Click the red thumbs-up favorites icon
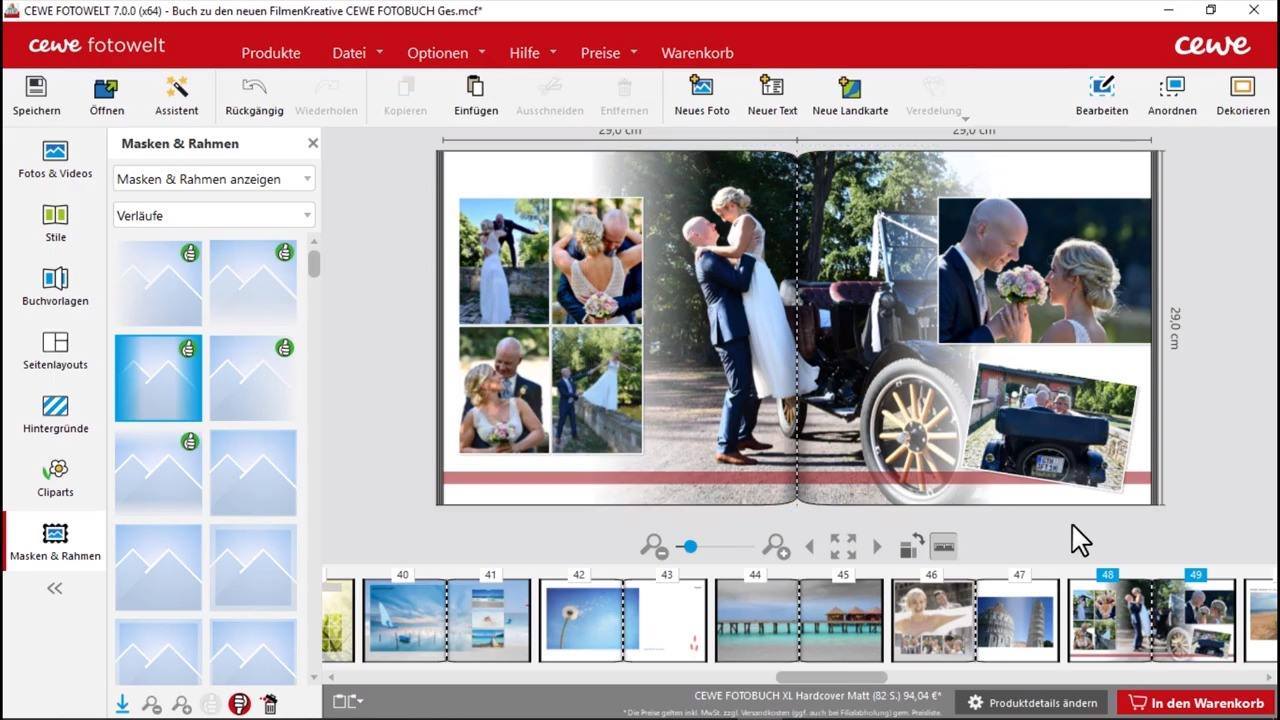This screenshot has height=720, width=1280. click(239, 704)
